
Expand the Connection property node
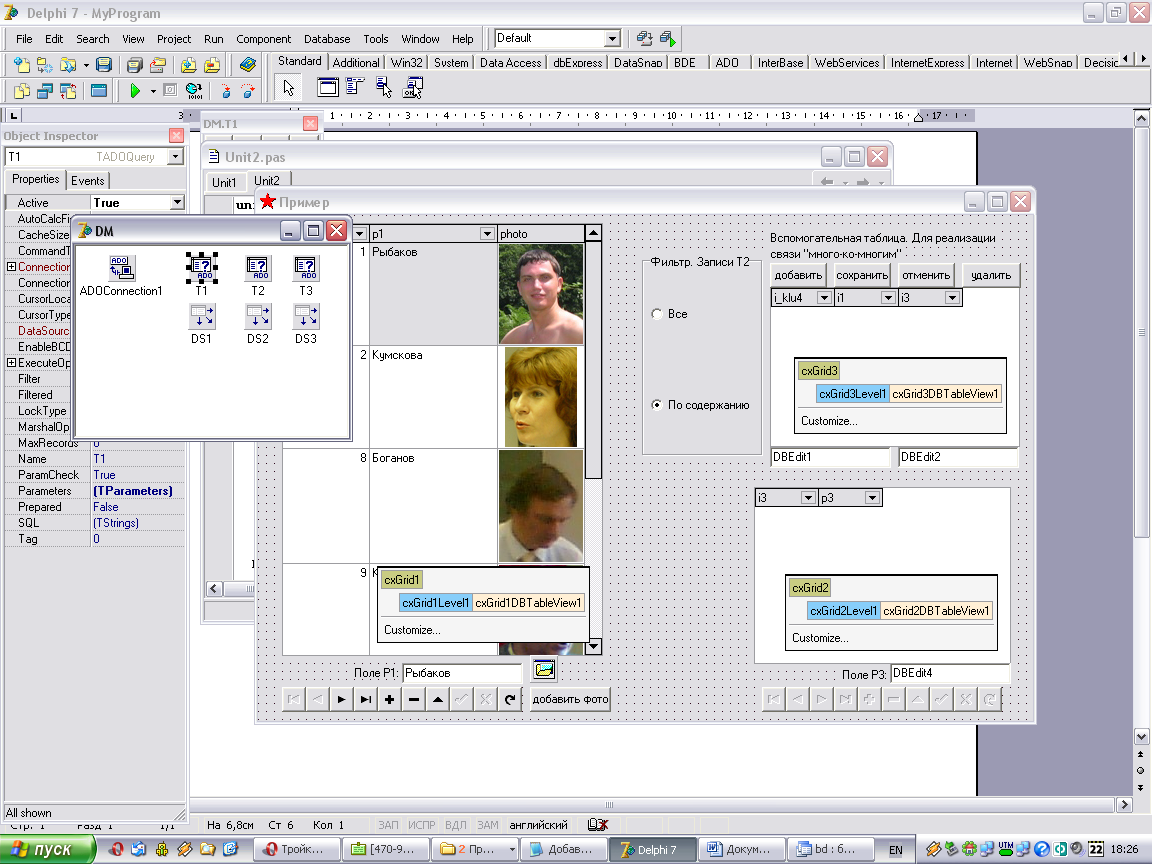pyautogui.click(x=11, y=267)
